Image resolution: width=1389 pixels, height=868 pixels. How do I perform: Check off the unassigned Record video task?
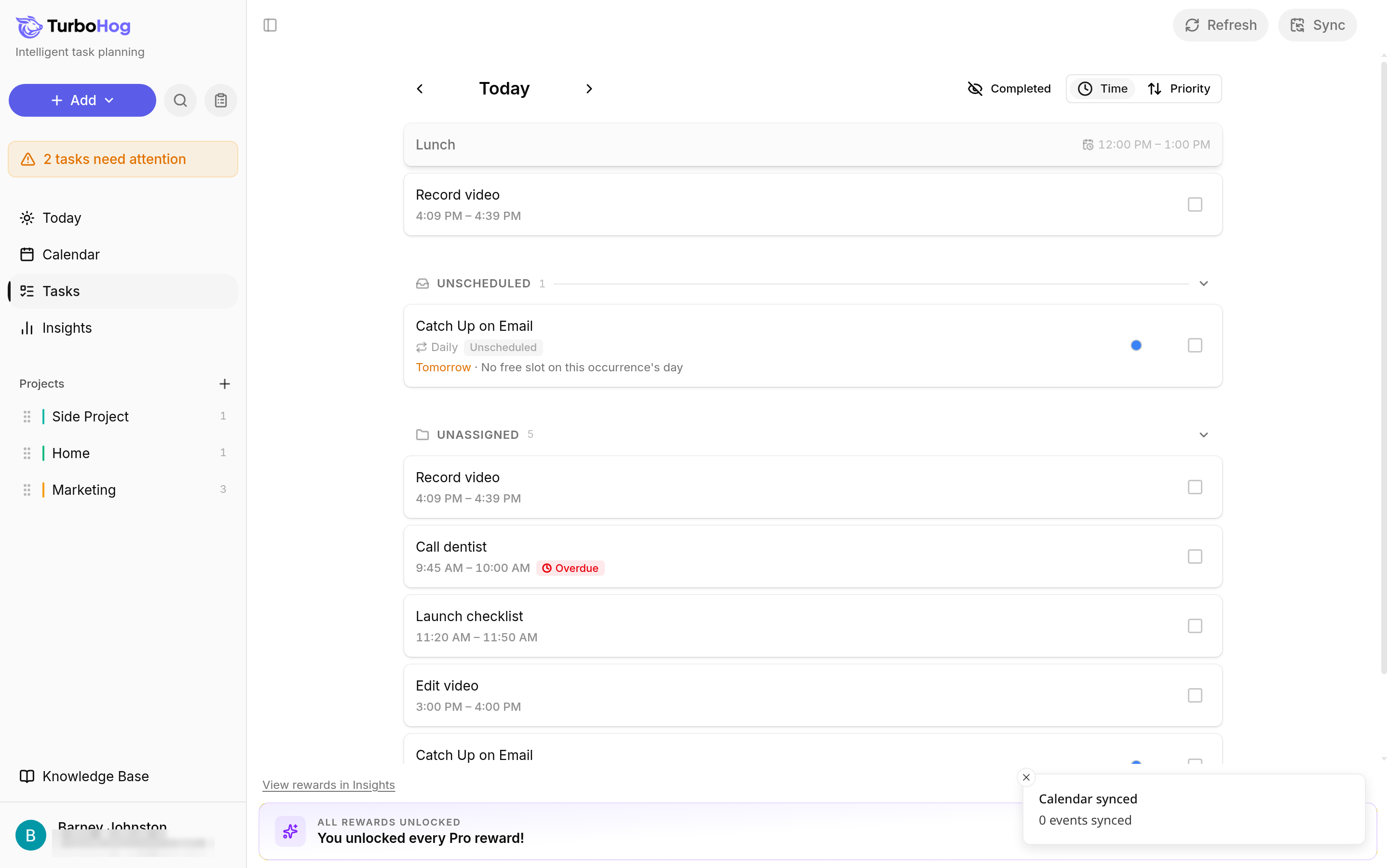(1195, 487)
